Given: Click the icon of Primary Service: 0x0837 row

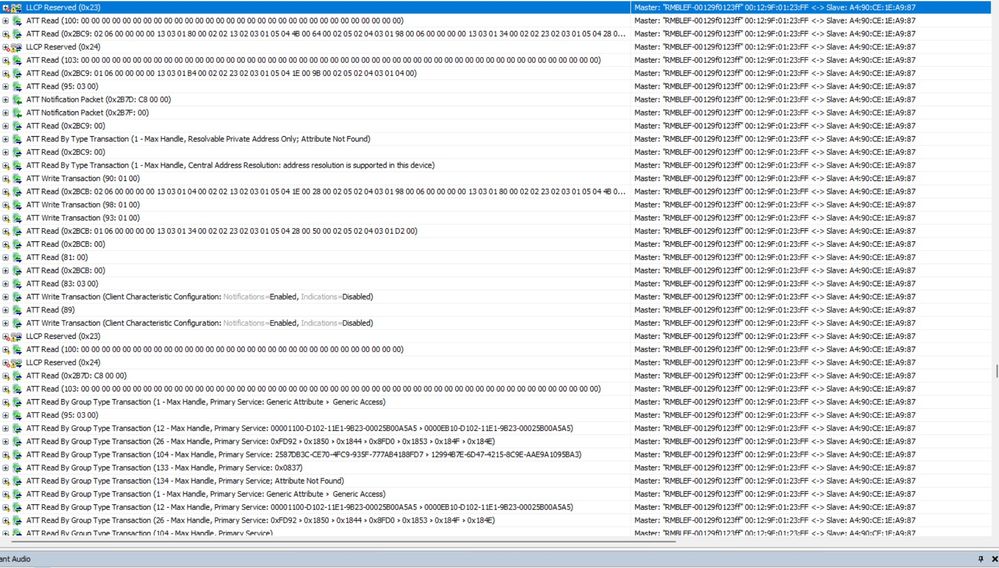Looking at the screenshot, I should point(17,467).
